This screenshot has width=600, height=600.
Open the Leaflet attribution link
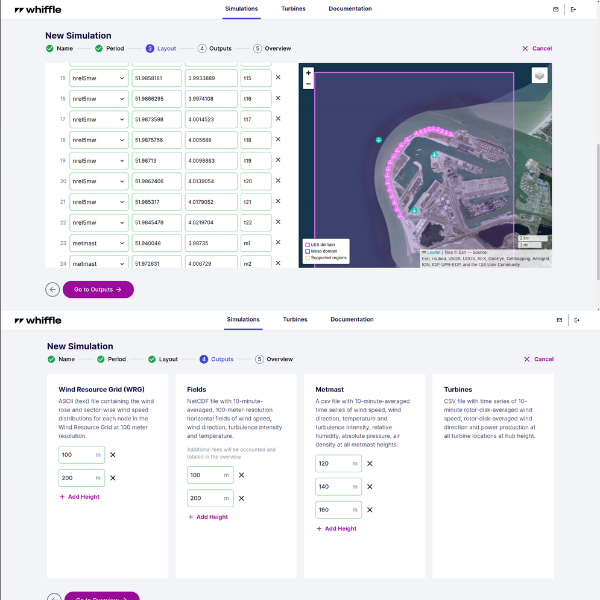[x=434, y=253]
